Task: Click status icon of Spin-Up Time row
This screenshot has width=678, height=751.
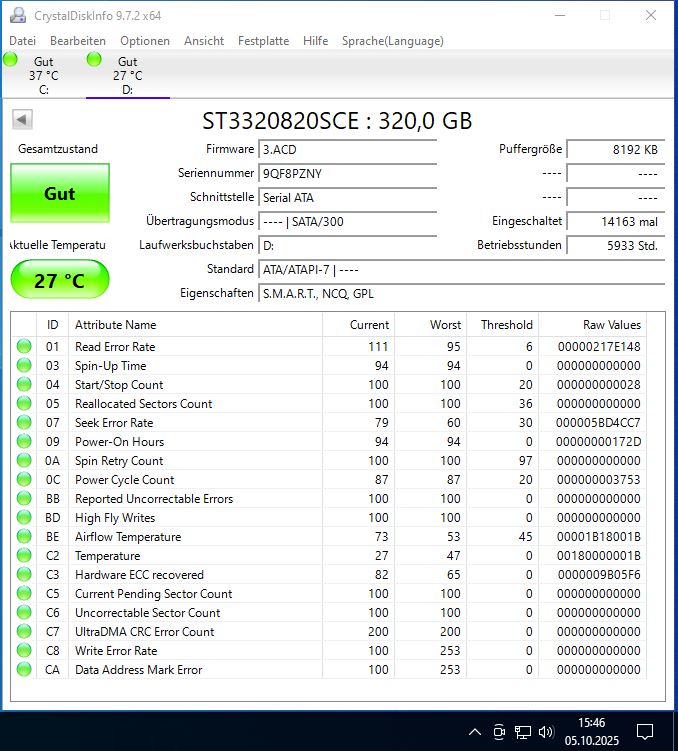Action: click(x=24, y=365)
